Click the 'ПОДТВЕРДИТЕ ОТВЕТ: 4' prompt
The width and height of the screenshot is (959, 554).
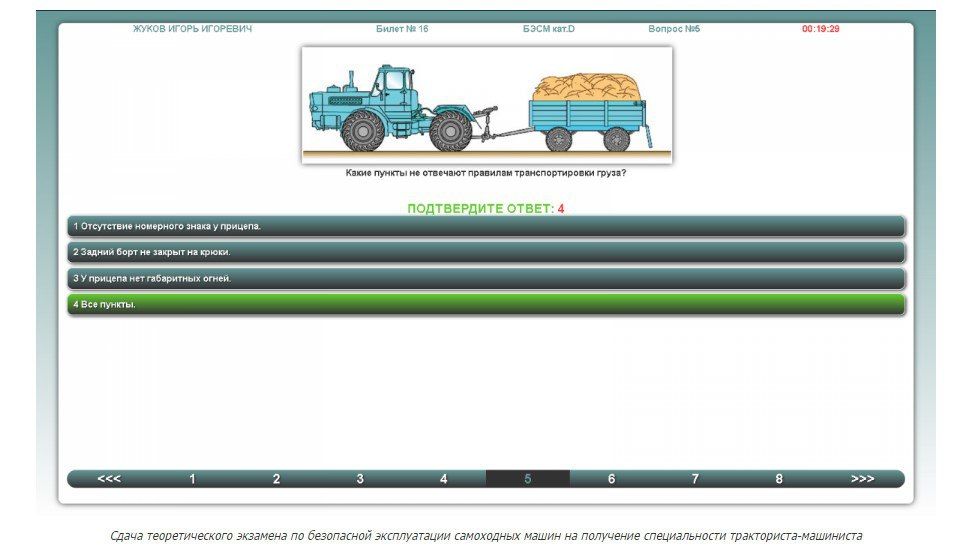click(485, 208)
